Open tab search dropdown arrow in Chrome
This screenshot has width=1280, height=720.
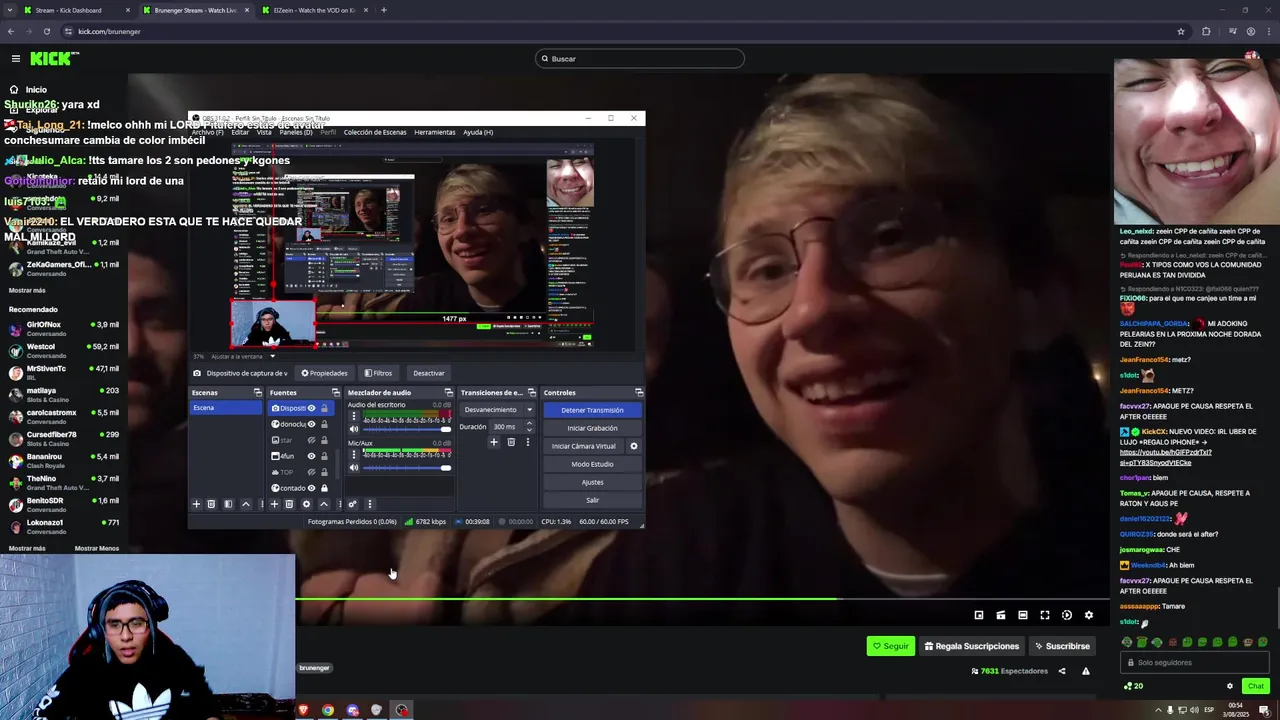tap(11, 10)
